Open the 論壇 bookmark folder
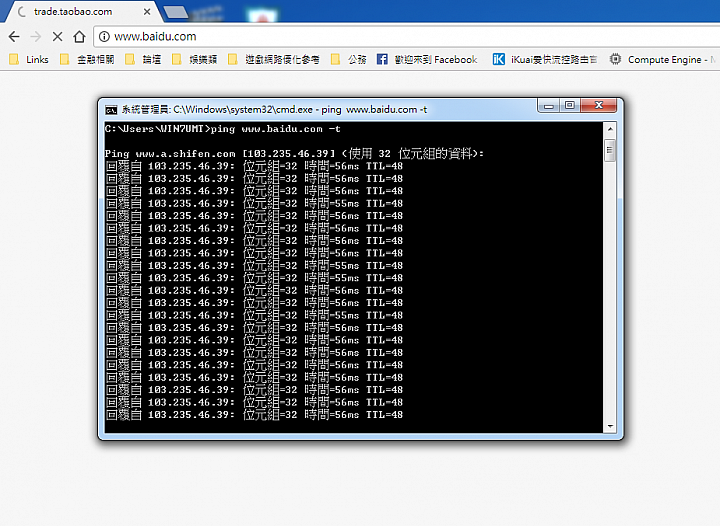 pos(144,59)
